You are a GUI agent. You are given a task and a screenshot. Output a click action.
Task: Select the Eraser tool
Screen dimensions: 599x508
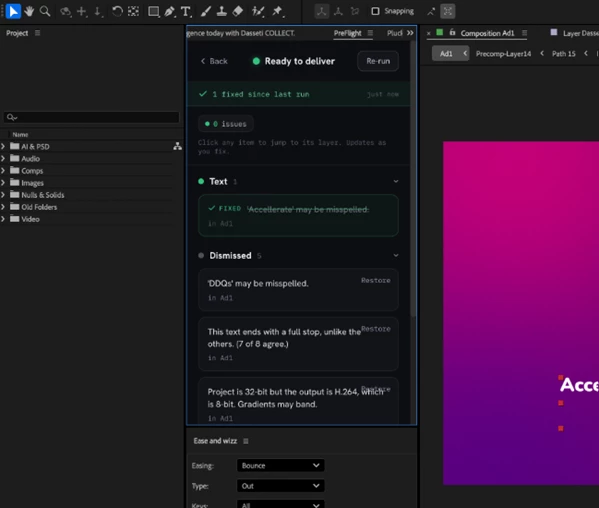tap(238, 11)
